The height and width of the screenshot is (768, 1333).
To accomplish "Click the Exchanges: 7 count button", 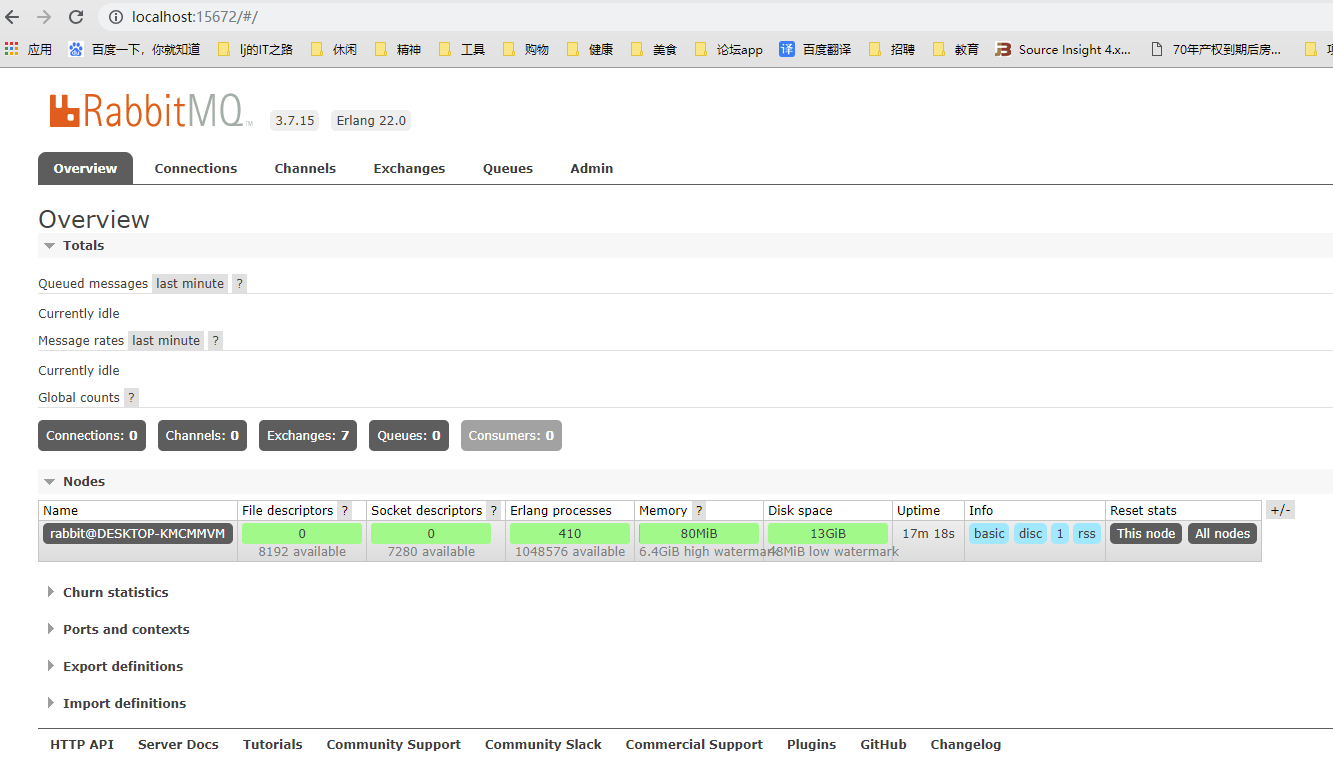I will coord(308,436).
